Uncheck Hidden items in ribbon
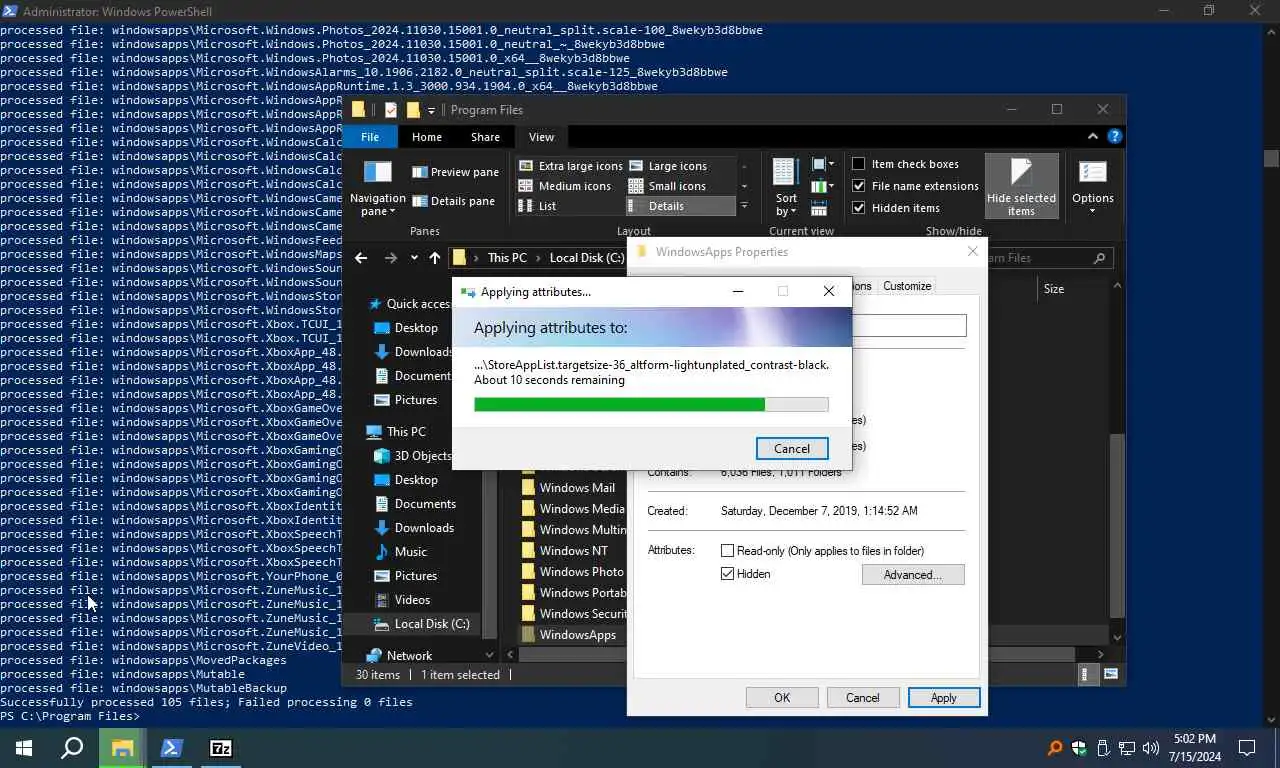Viewport: 1280px width, 768px height. pos(858,208)
